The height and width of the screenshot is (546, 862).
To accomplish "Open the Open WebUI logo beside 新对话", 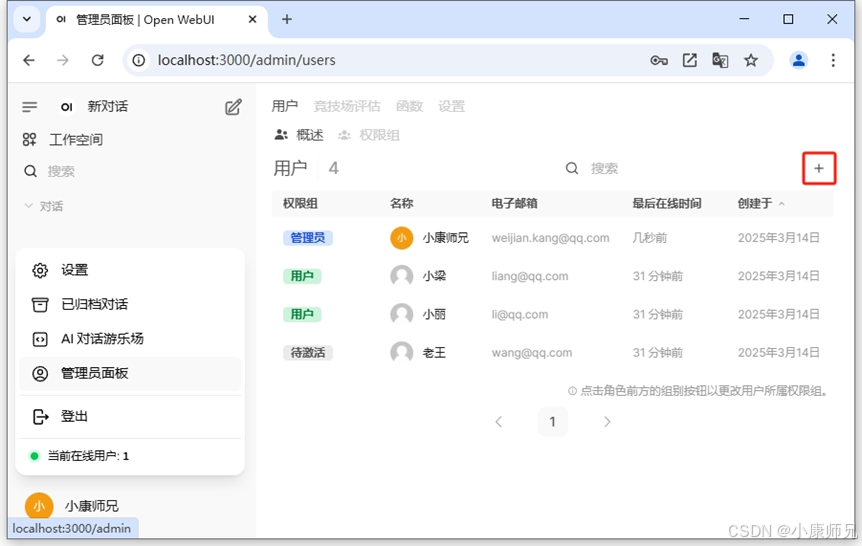I will [67, 107].
